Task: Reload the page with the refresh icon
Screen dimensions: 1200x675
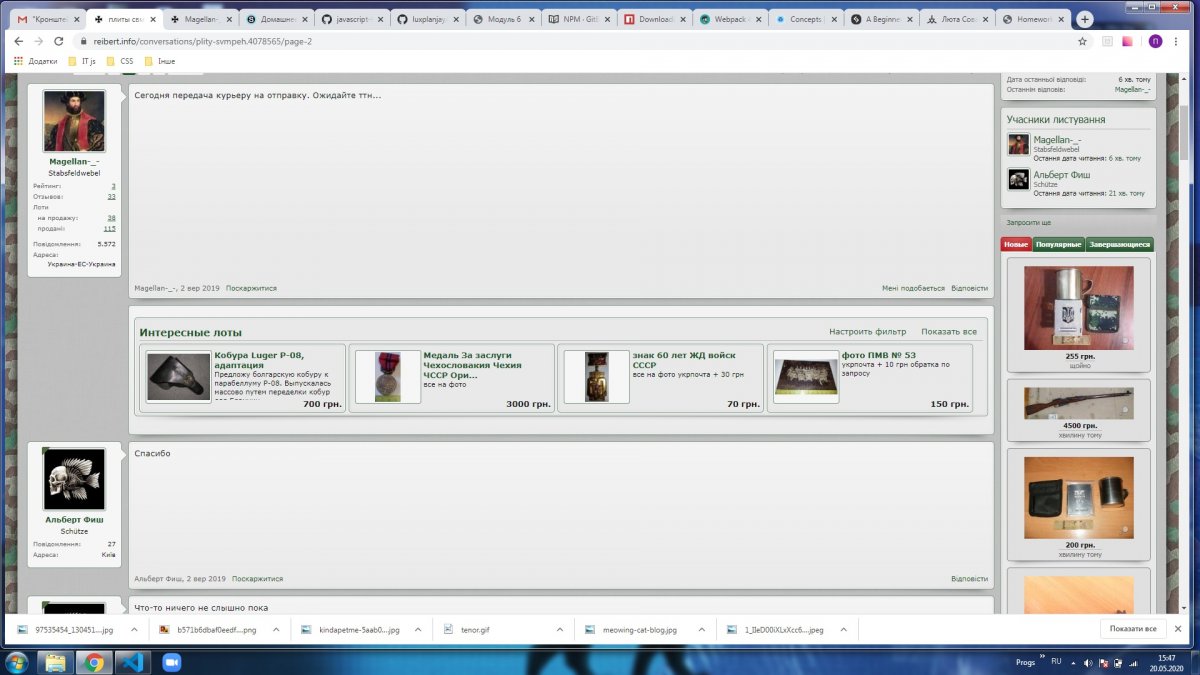Action: click(x=58, y=41)
